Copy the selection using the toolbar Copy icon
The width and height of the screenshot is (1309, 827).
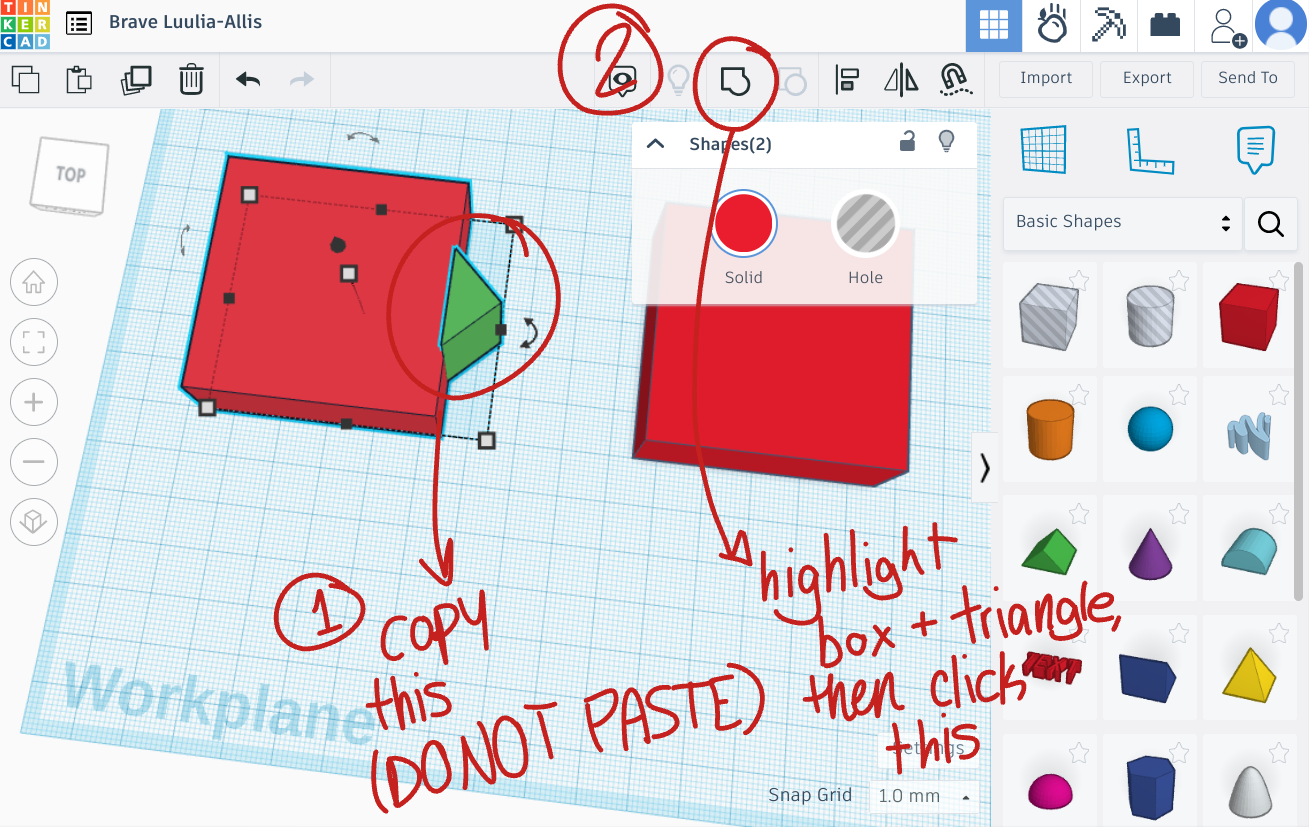tap(24, 79)
